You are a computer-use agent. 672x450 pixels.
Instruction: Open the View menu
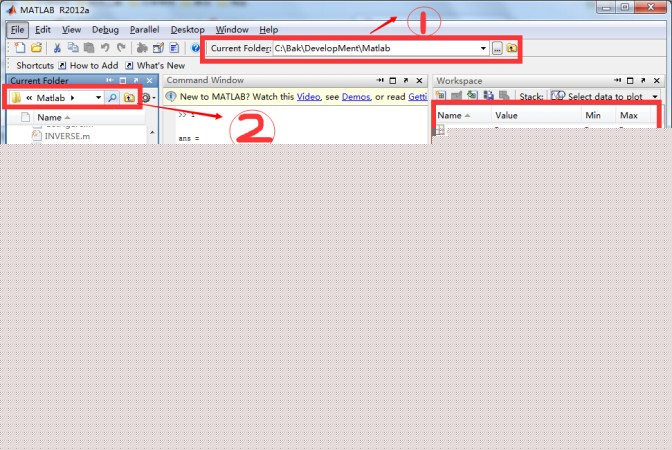tap(71, 30)
